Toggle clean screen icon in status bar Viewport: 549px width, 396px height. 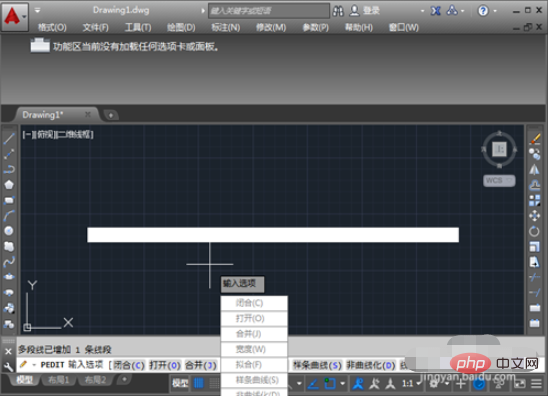click(x=520, y=384)
